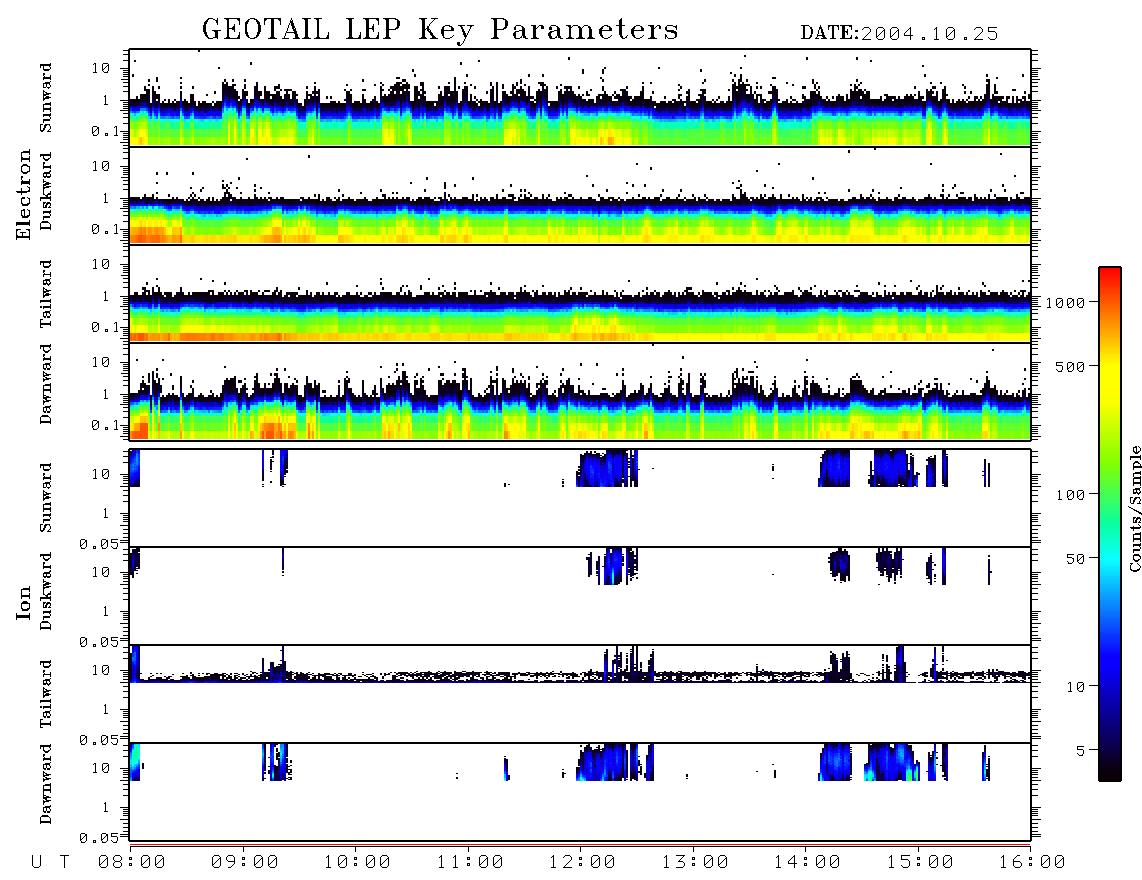Click the 08:00 time tick label
The width and height of the screenshot is (1142, 880).
pyautogui.click(x=132, y=863)
